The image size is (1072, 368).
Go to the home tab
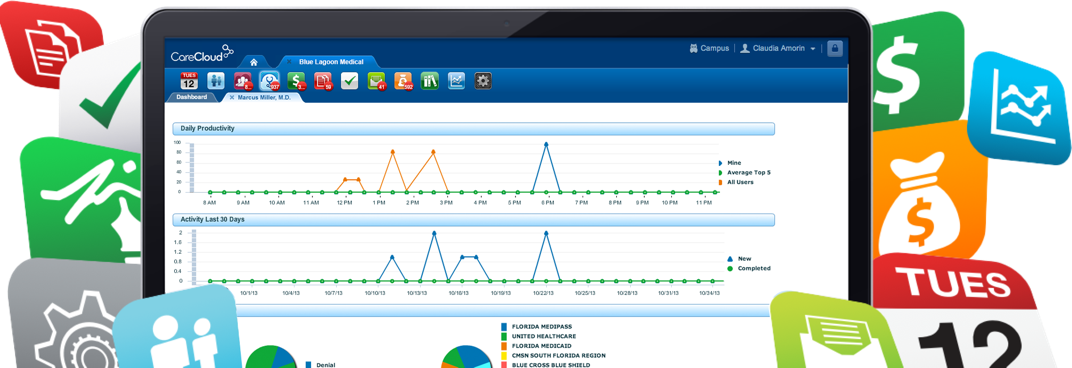click(254, 62)
